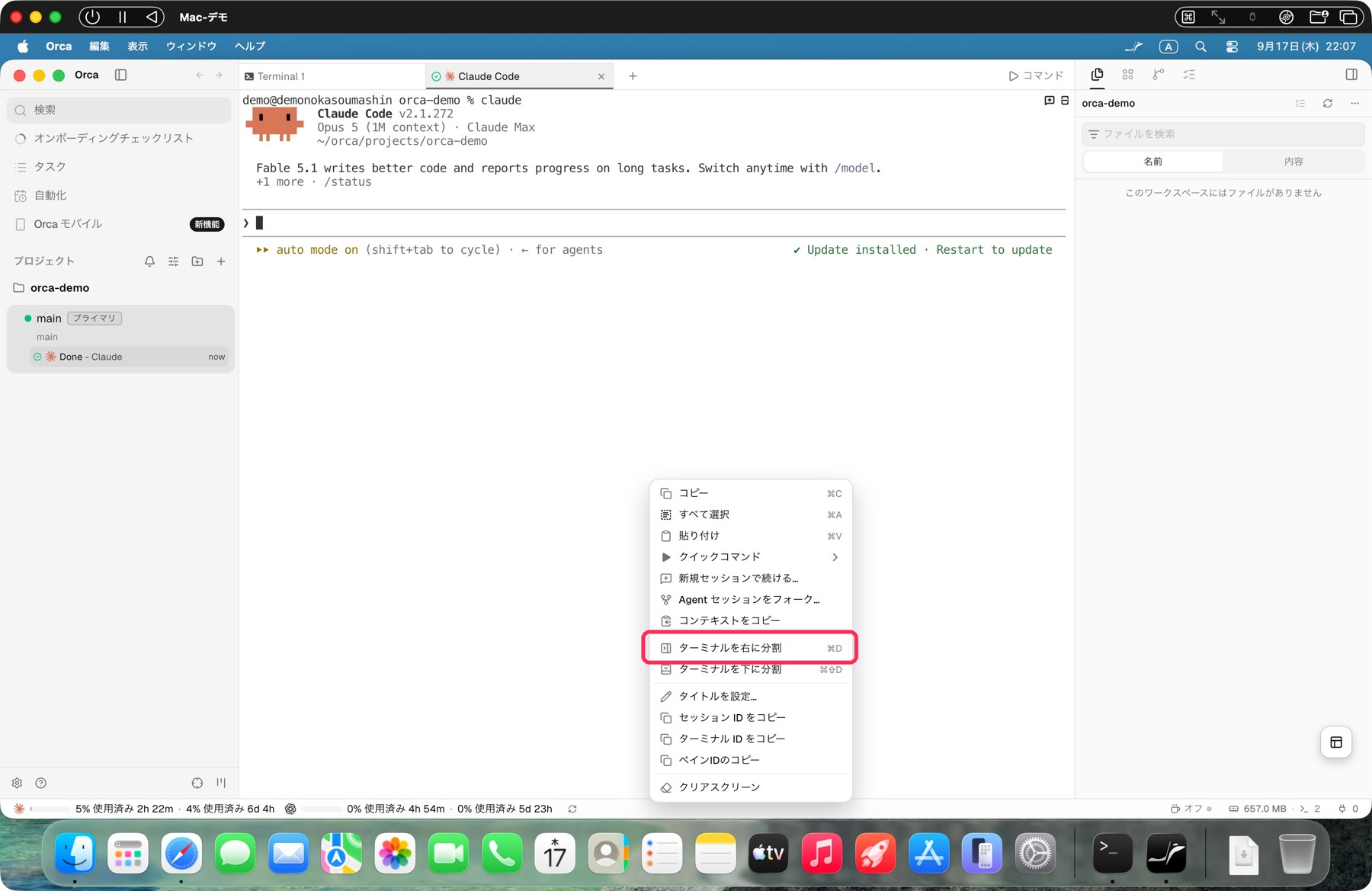Viewport: 1372px width, 891px height.
Task: Add a new terminal tab
Action: (x=633, y=76)
